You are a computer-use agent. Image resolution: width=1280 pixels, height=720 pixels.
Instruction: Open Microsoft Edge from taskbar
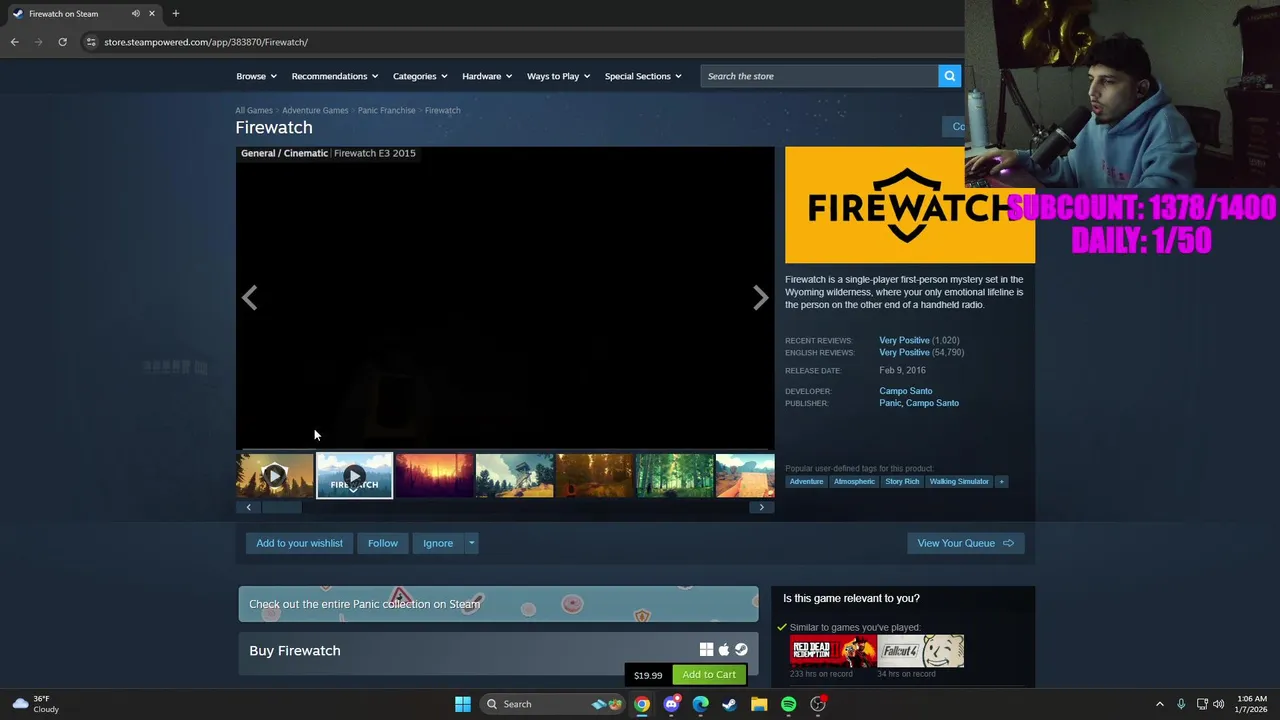(700, 704)
